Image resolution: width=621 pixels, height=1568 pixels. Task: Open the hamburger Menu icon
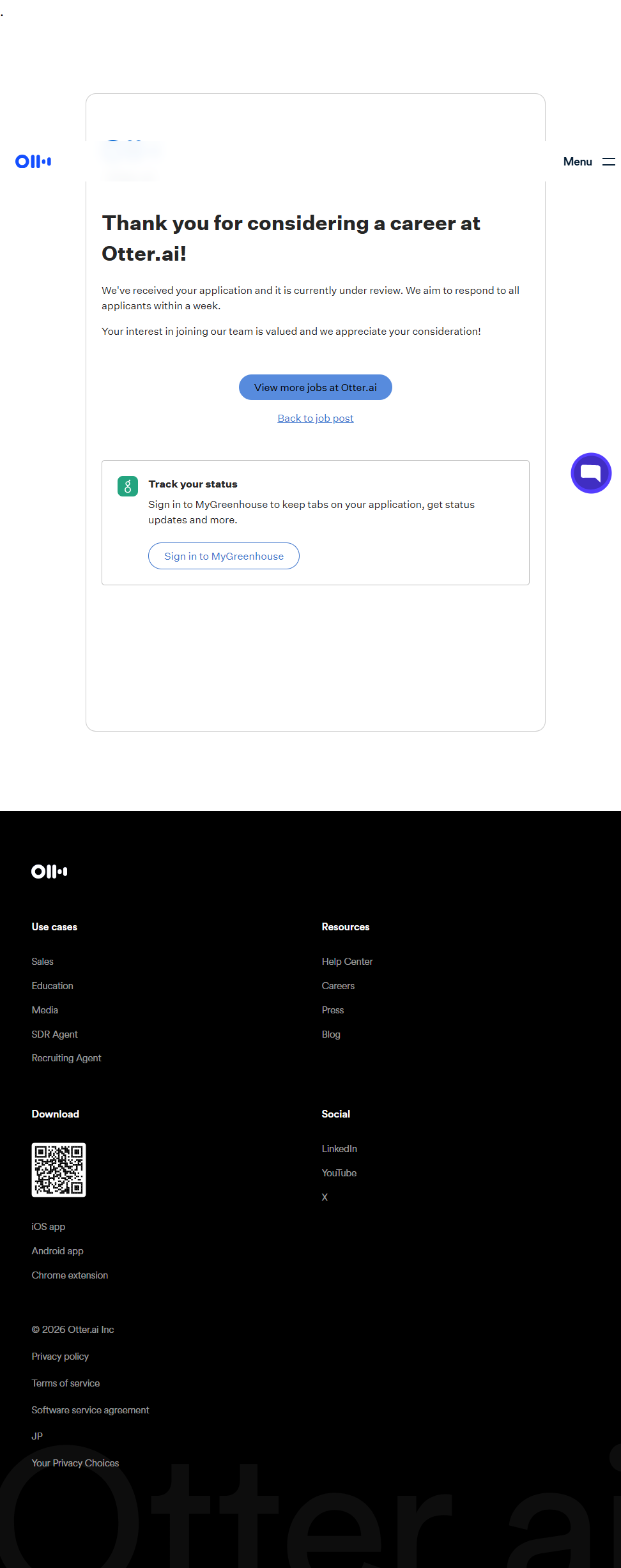coord(608,162)
